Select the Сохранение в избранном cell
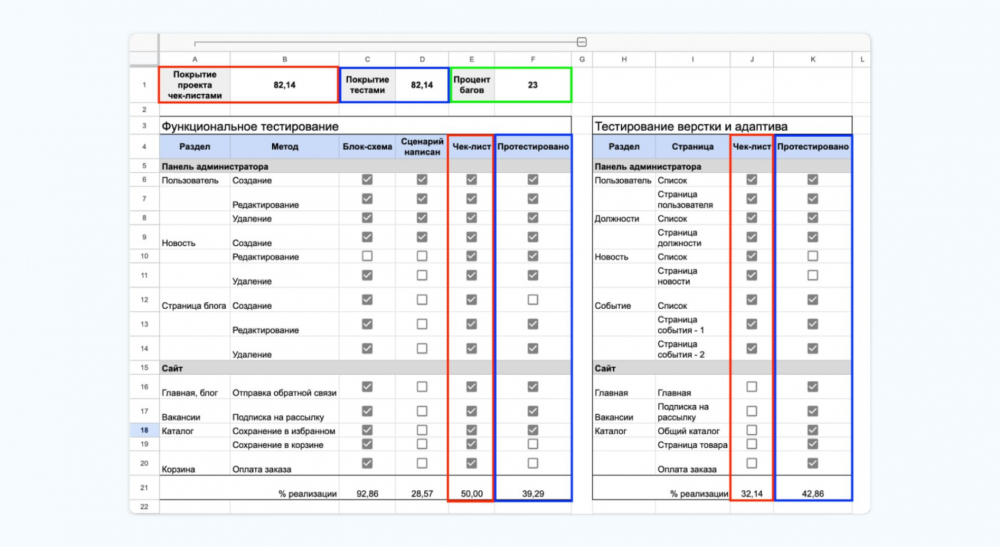The height and width of the screenshot is (547, 1000). coord(284,431)
